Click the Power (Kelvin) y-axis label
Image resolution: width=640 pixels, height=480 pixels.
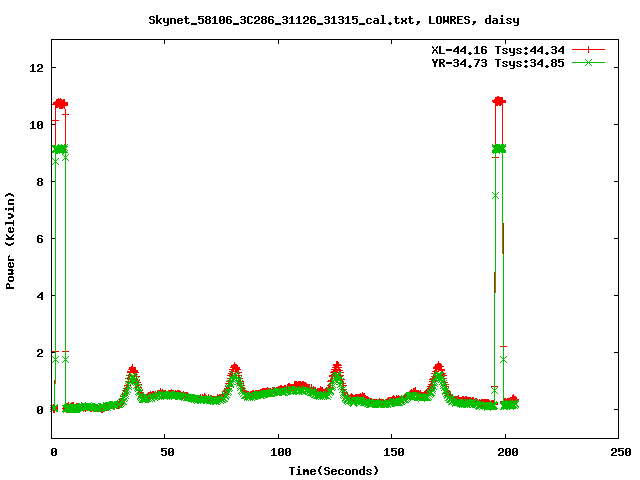coord(10,240)
